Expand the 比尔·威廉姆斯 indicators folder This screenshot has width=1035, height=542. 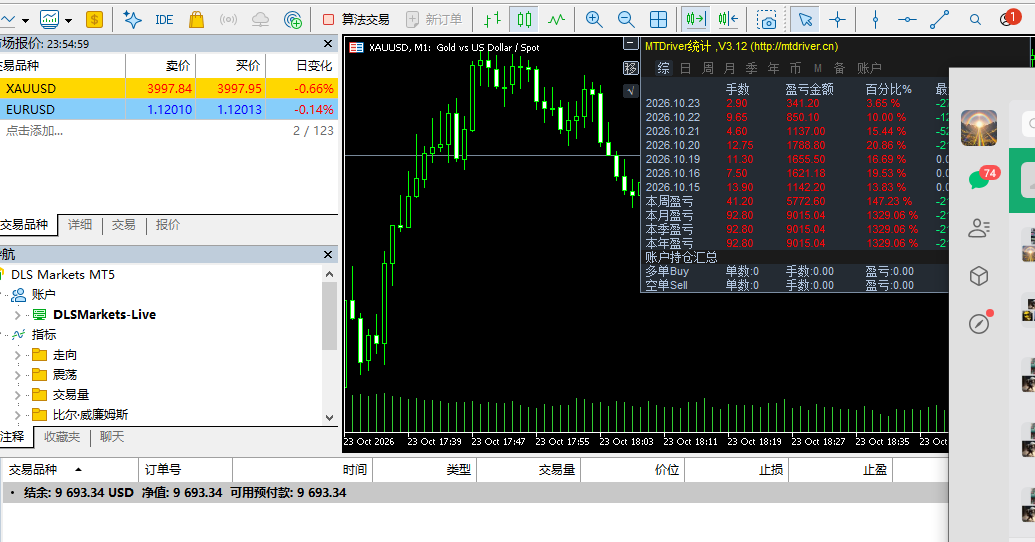click(17, 415)
